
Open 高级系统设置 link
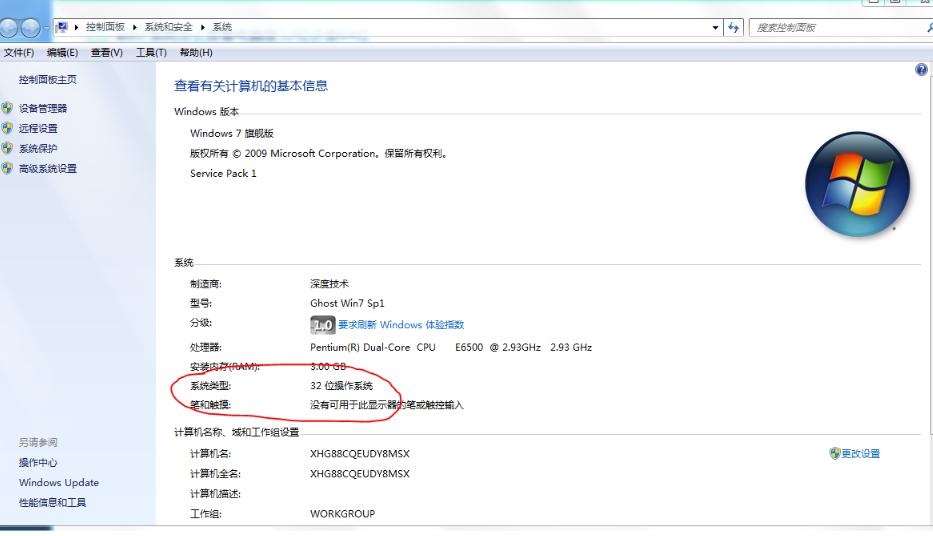[48, 168]
